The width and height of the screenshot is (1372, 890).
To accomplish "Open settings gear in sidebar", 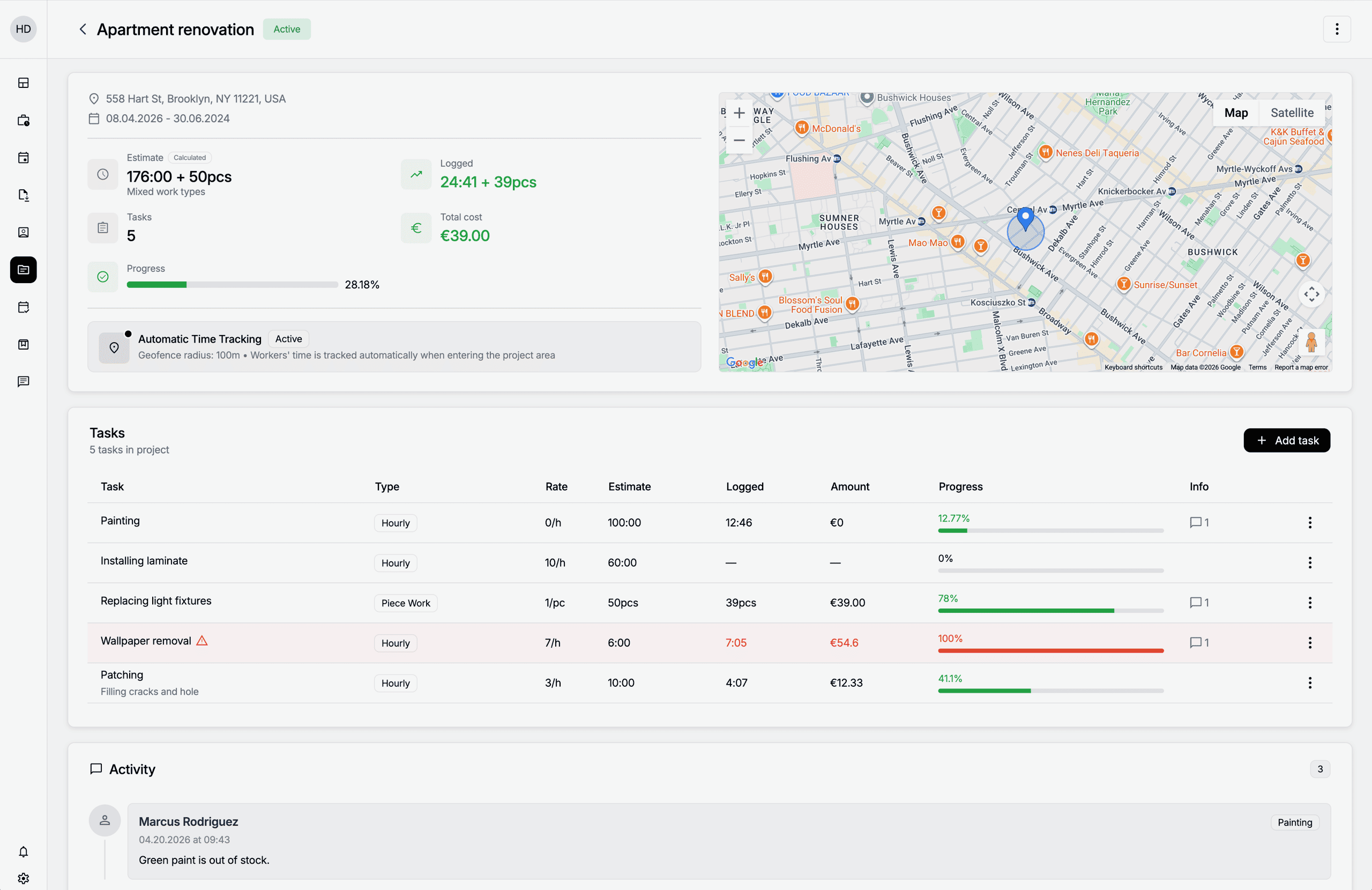I will pyautogui.click(x=24, y=878).
